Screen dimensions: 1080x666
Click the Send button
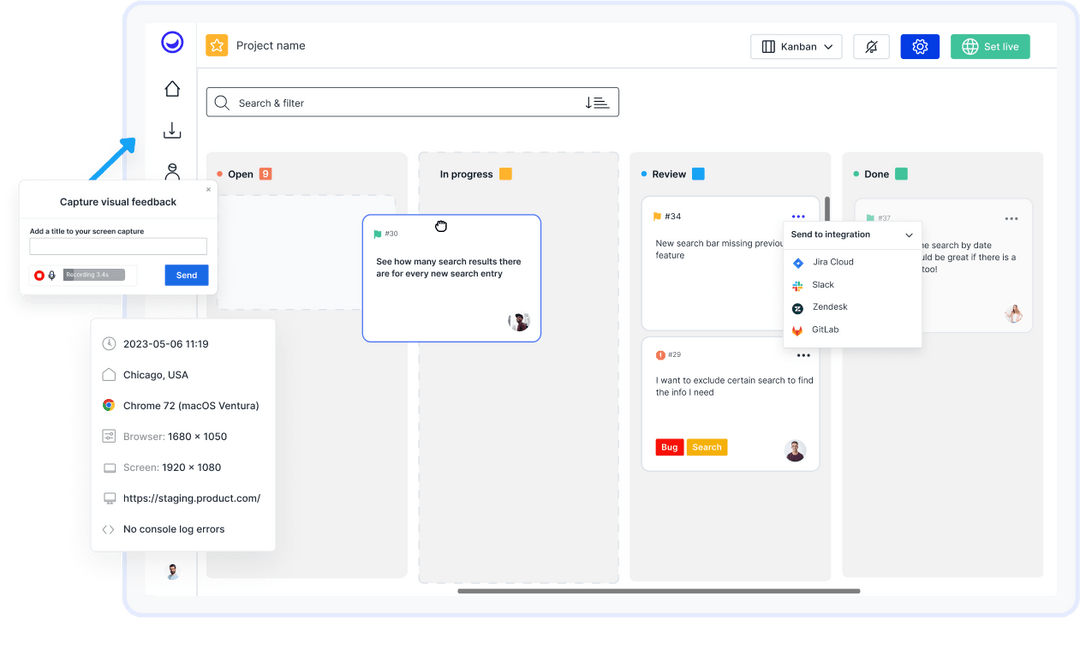[187, 275]
